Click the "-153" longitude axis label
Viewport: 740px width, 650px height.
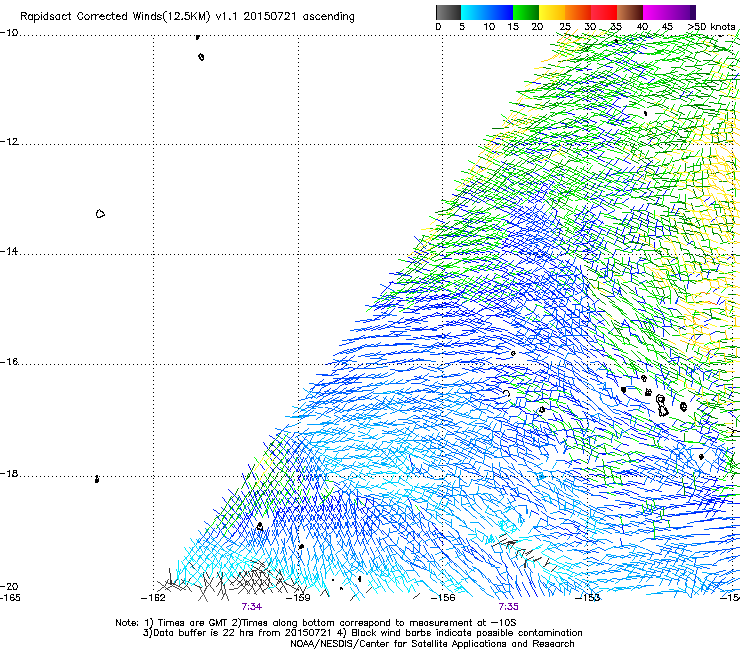point(588,598)
